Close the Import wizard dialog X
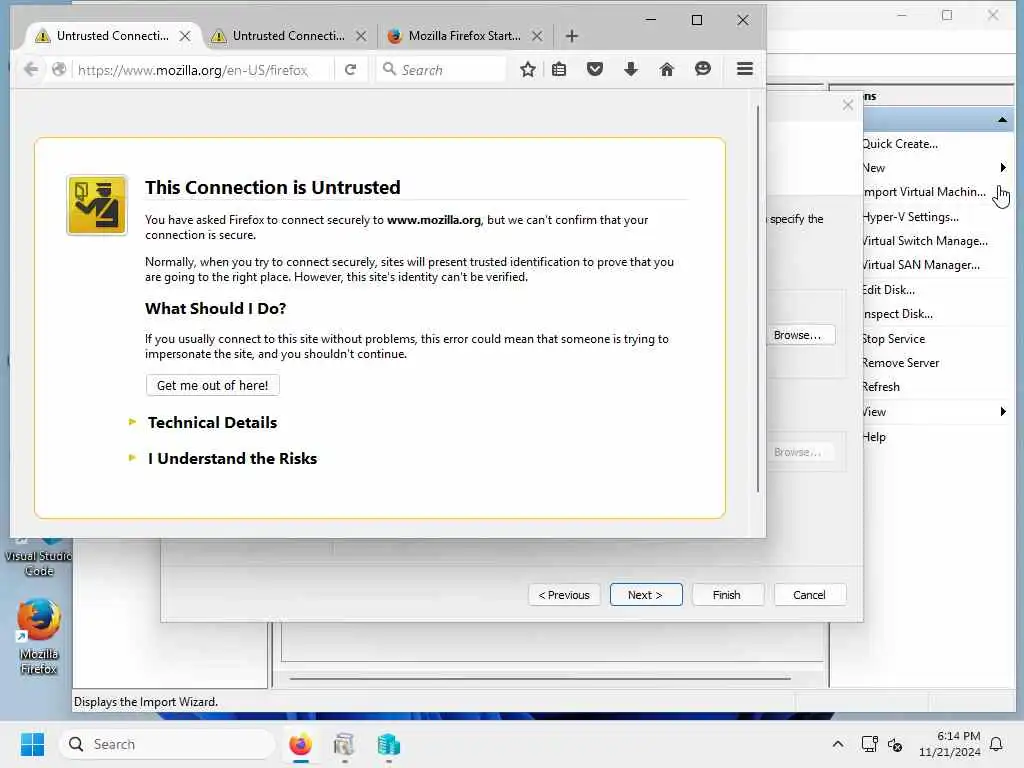This screenshot has height=768, width=1024. coord(848,104)
